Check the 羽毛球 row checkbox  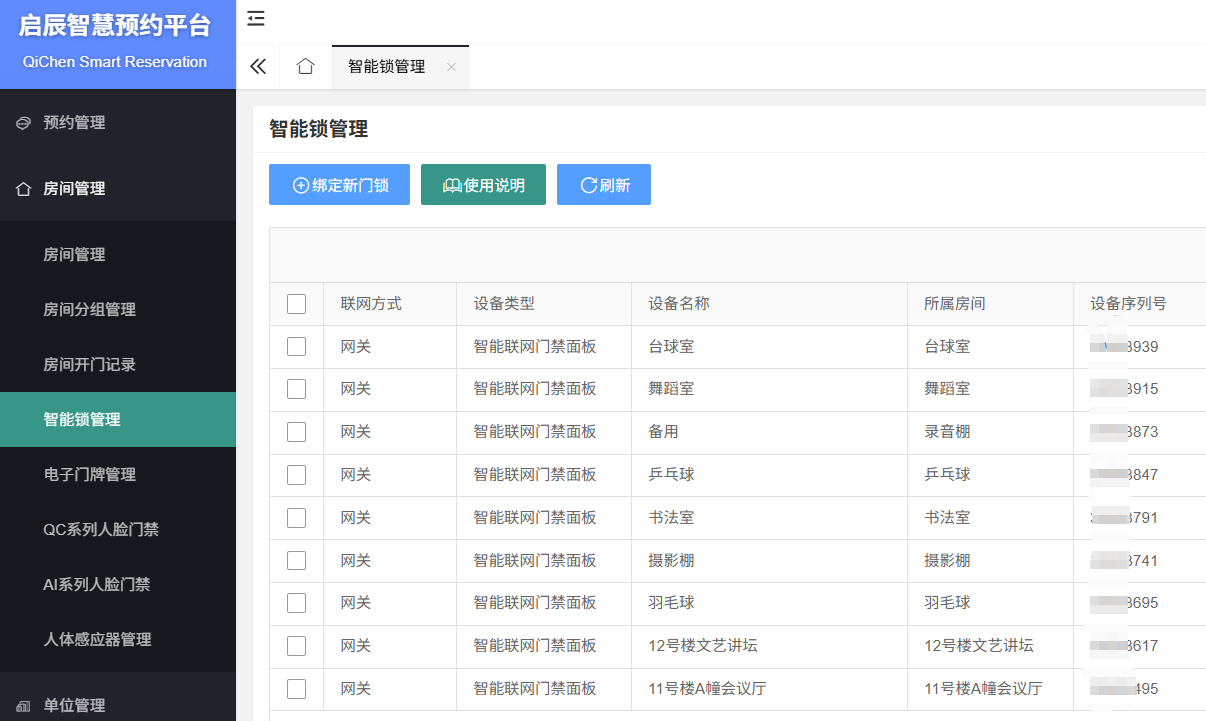coord(296,603)
